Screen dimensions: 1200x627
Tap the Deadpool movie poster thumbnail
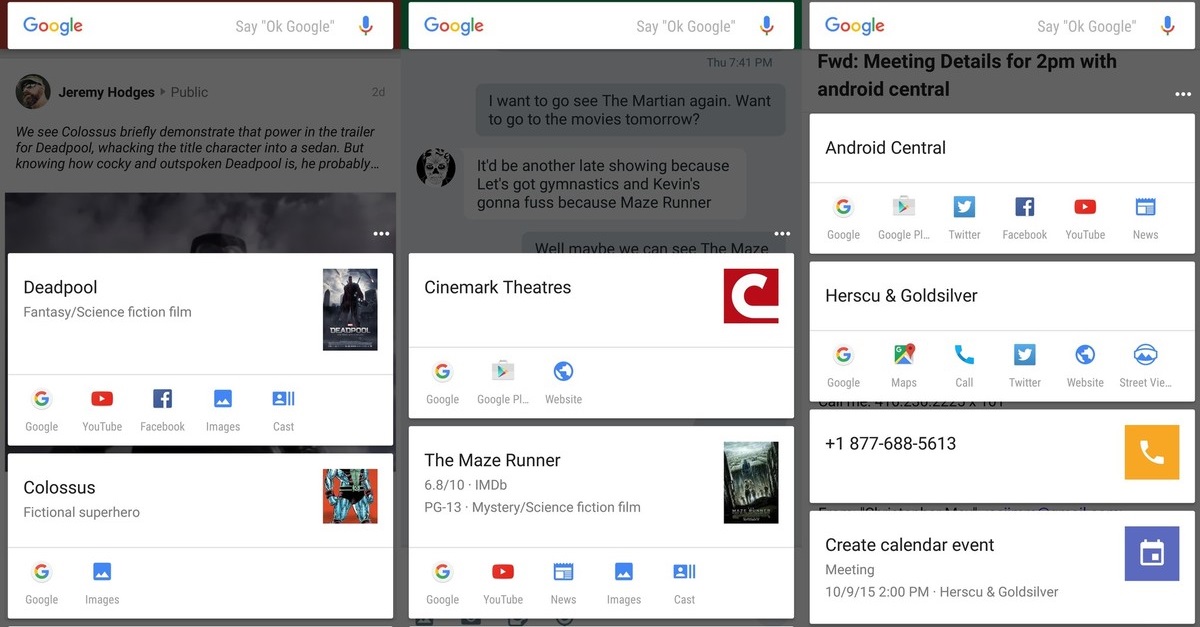click(x=350, y=309)
